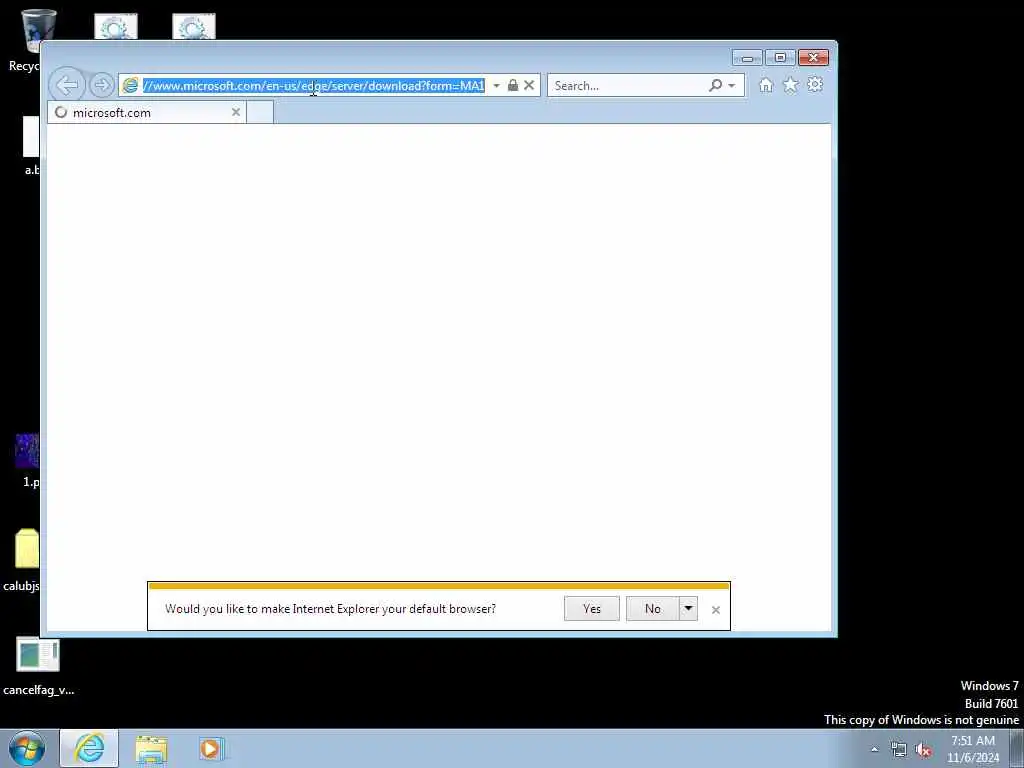Open the Windows Start menu
Viewport: 1024px width, 768px height.
tap(27, 748)
